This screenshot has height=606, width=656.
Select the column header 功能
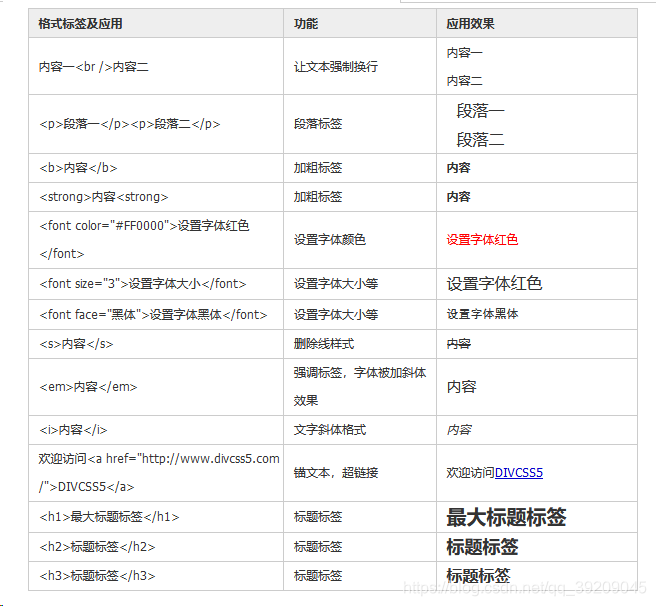coord(306,23)
